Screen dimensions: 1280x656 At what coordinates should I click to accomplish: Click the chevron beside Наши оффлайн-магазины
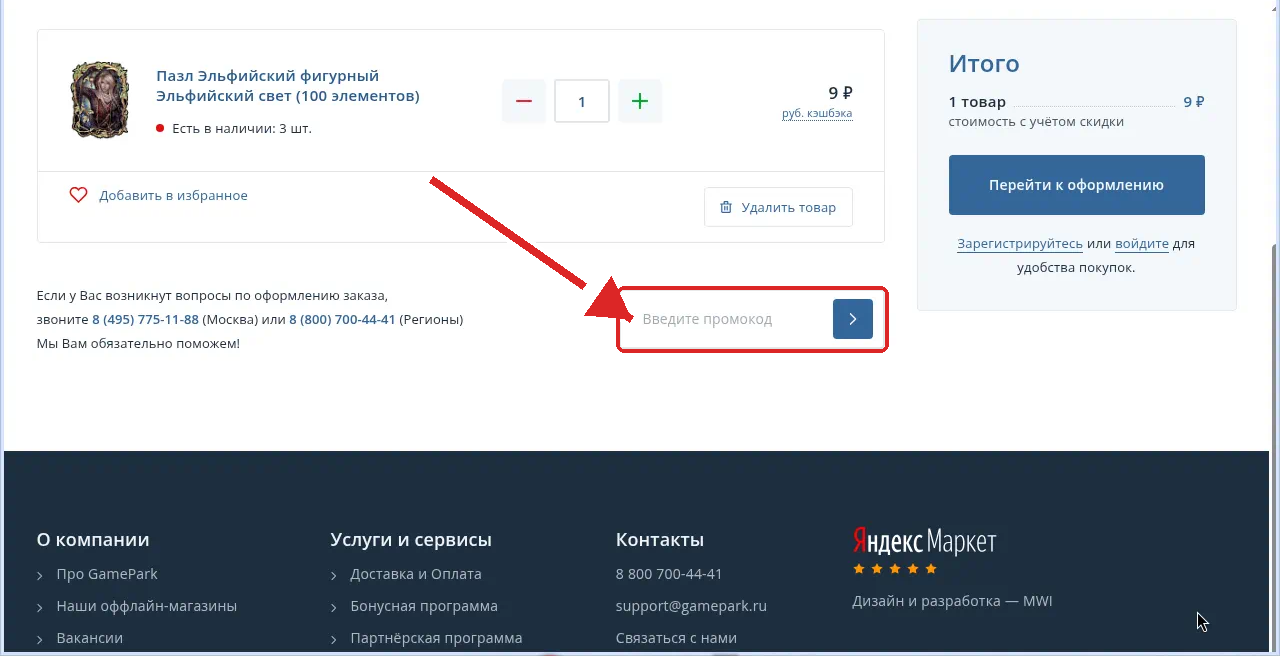(x=40, y=607)
